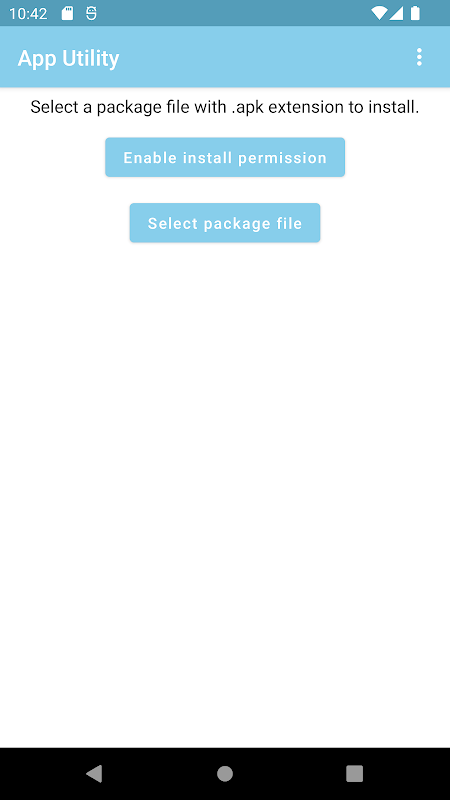
Task: Click the .apk instruction text line
Action: [225, 107]
